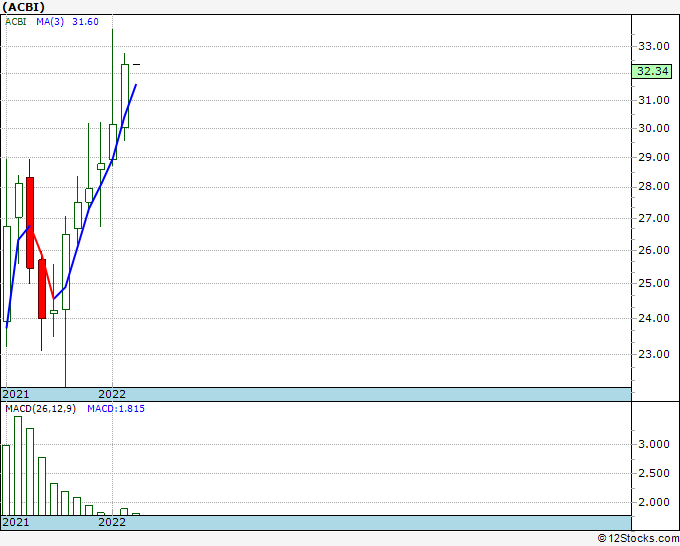Click the MA(3) indicator label
680x546 pixels.
point(50,22)
